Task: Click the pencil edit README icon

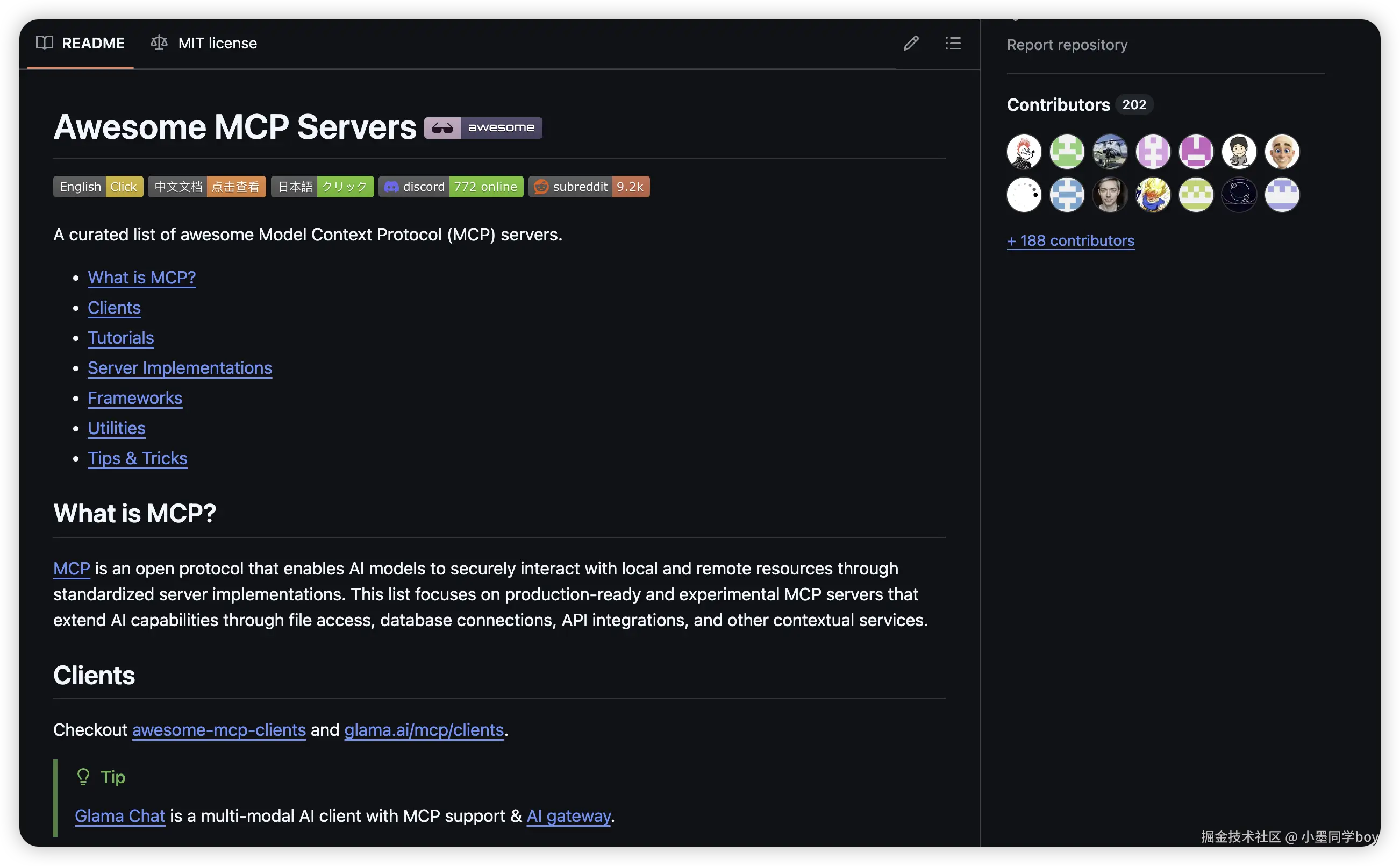Action: coord(911,43)
